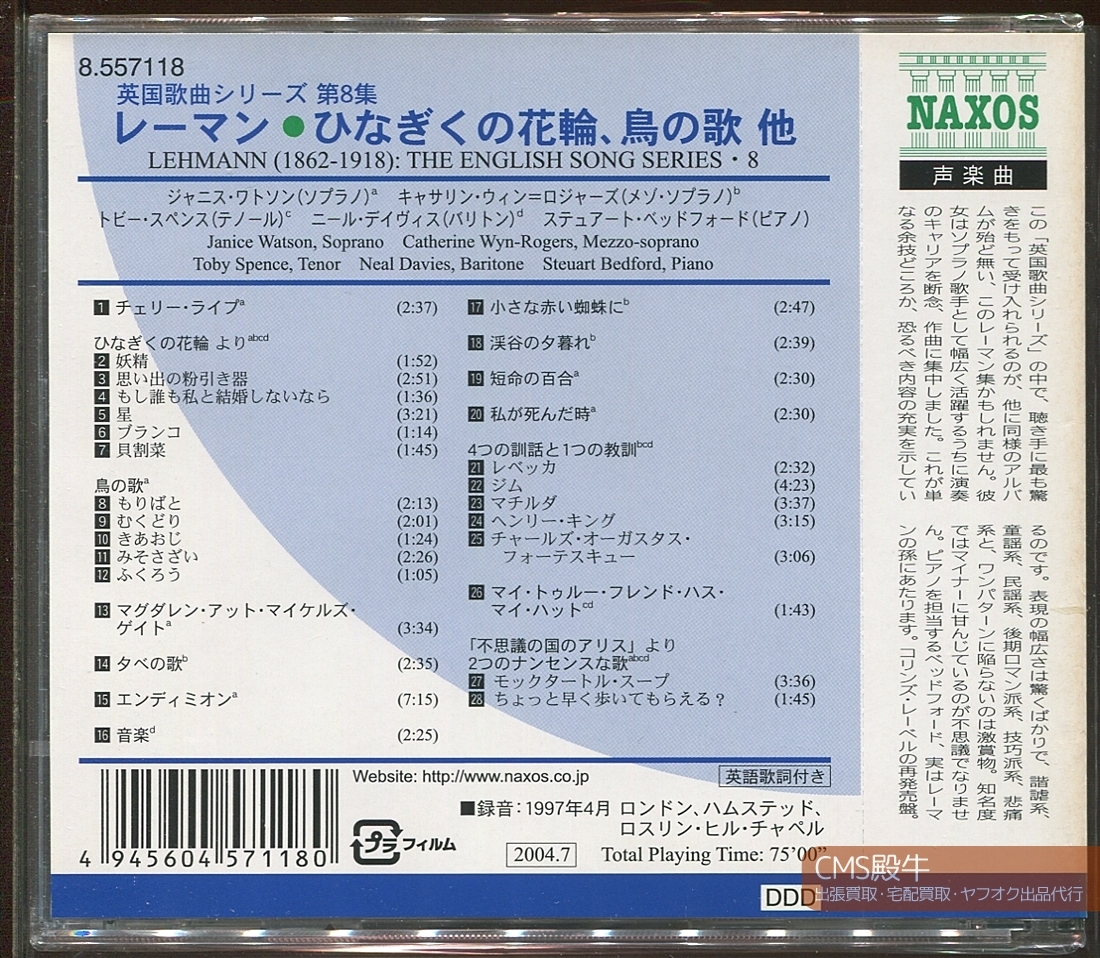Screen dimensions: 1100x958
Task: Select track title 思い出の粉引き器
Action: 182,379
